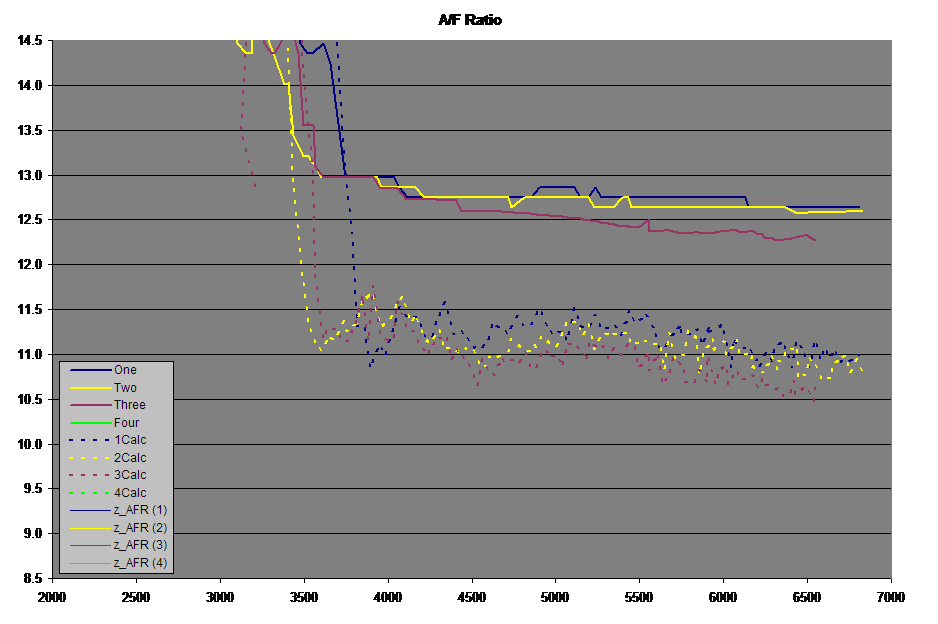
Task: Select the "1Calc" legend entry
Action: pos(129,440)
